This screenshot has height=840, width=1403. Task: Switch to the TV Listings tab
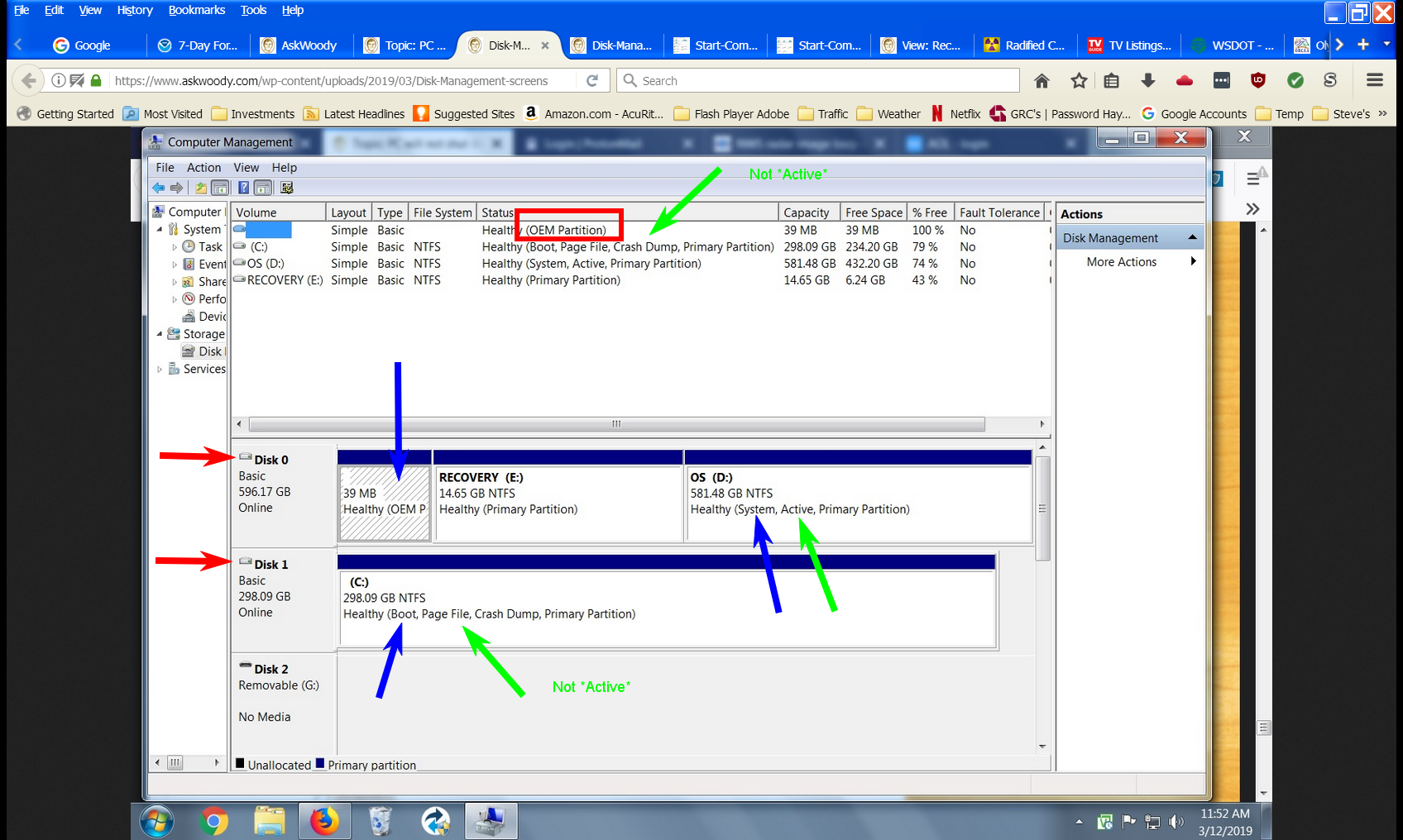[1129, 45]
